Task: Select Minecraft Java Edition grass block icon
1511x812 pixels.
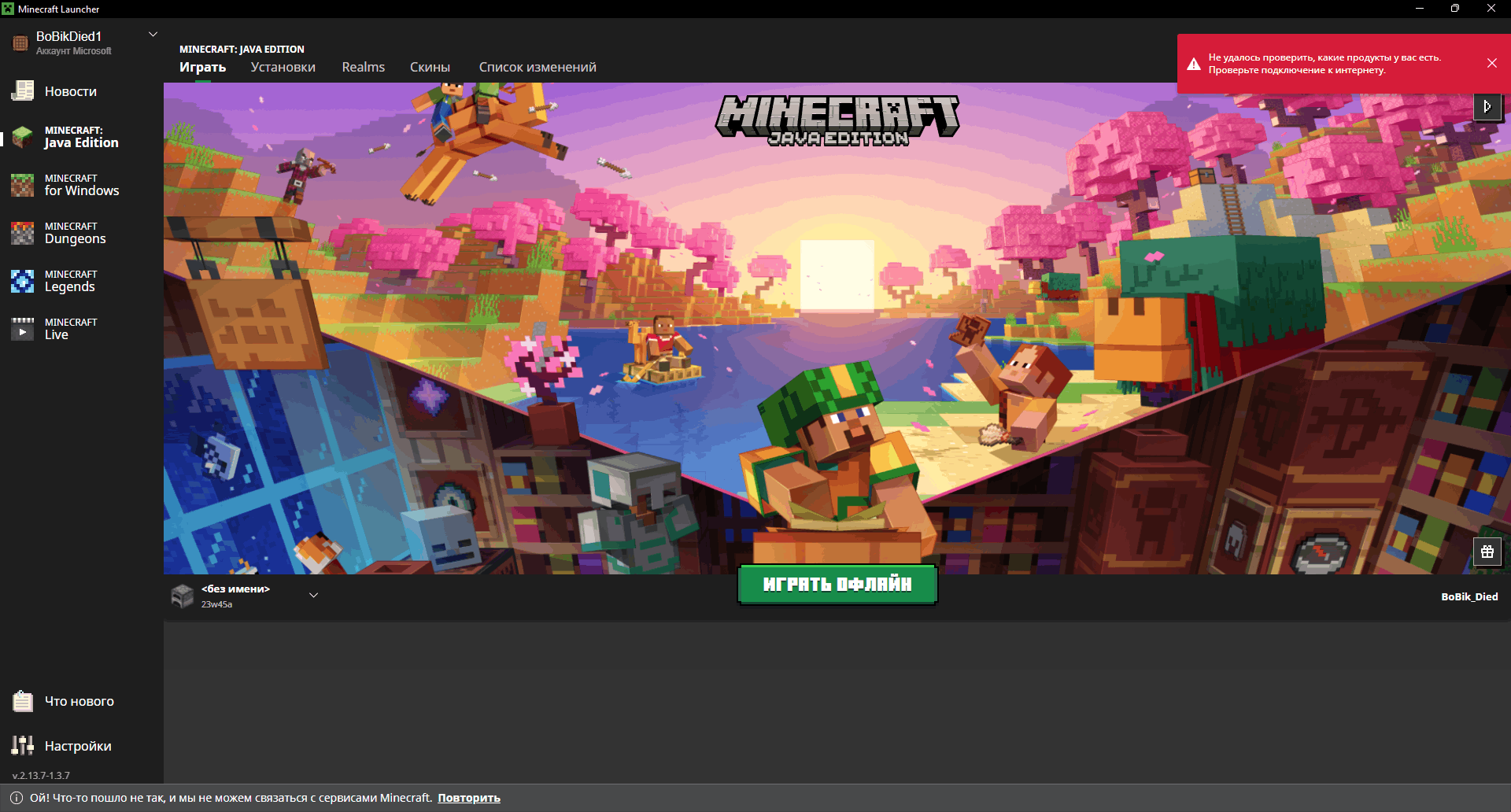Action: [22, 137]
